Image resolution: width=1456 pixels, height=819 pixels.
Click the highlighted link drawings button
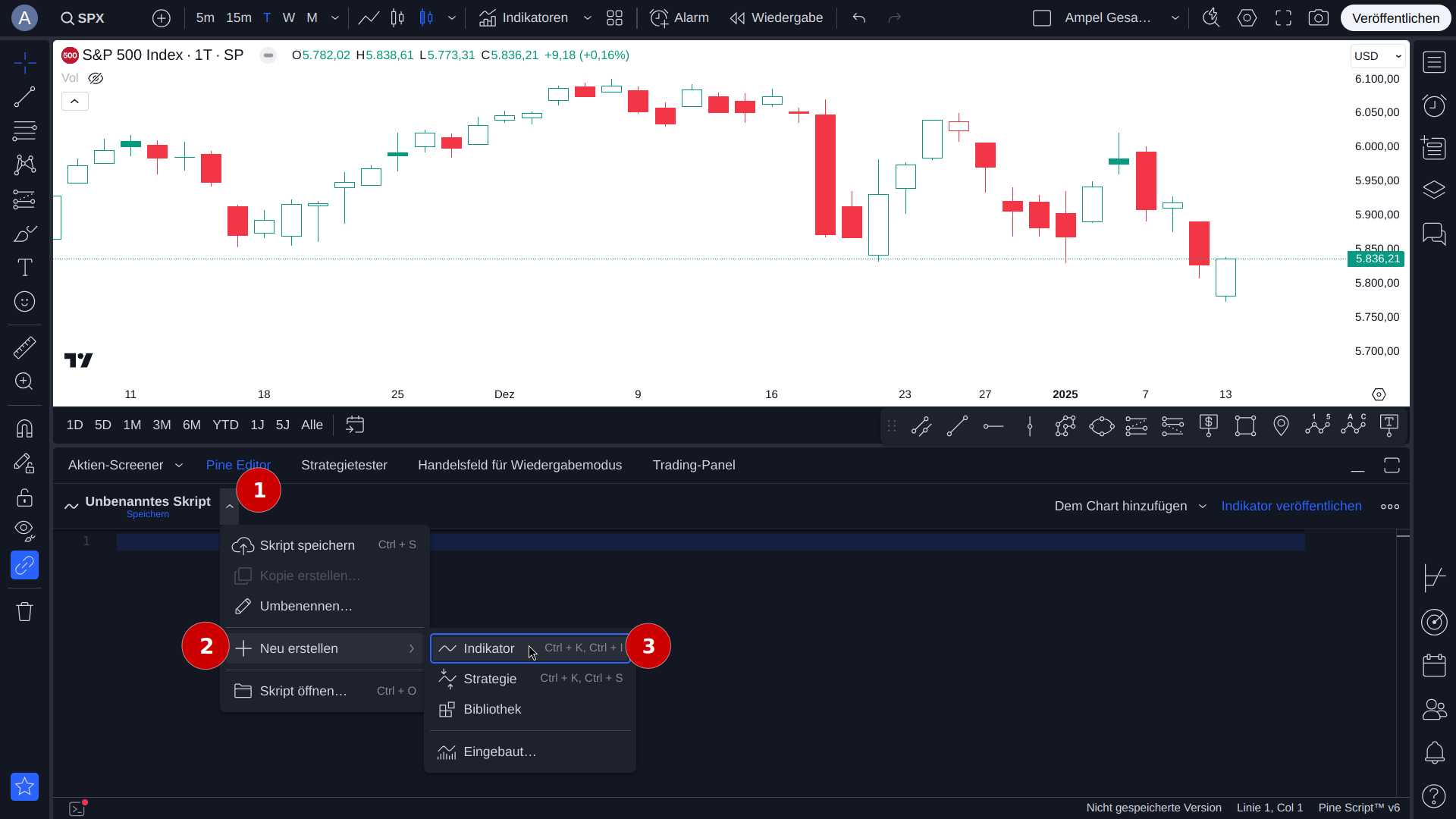(x=24, y=565)
